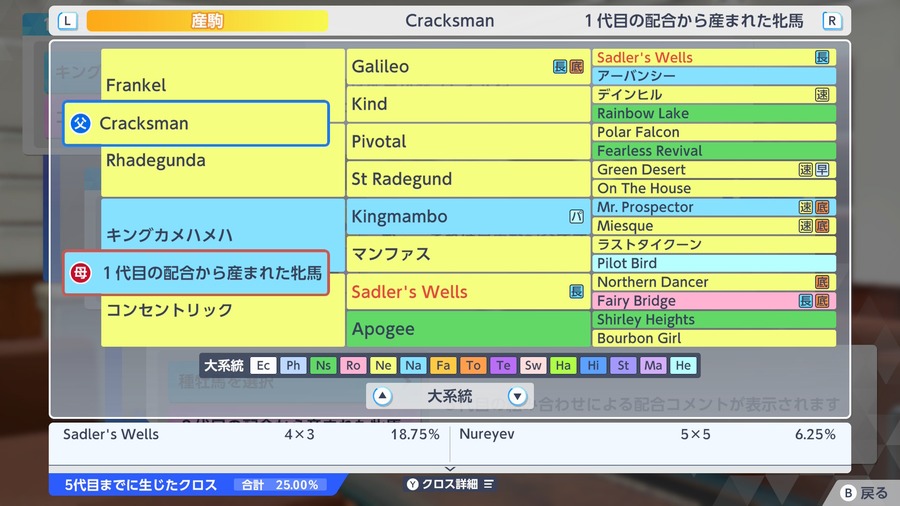The height and width of the screenshot is (506, 900).
Task: Select the Ne lineage swatch
Action: pyautogui.click(x=383, y=365)
